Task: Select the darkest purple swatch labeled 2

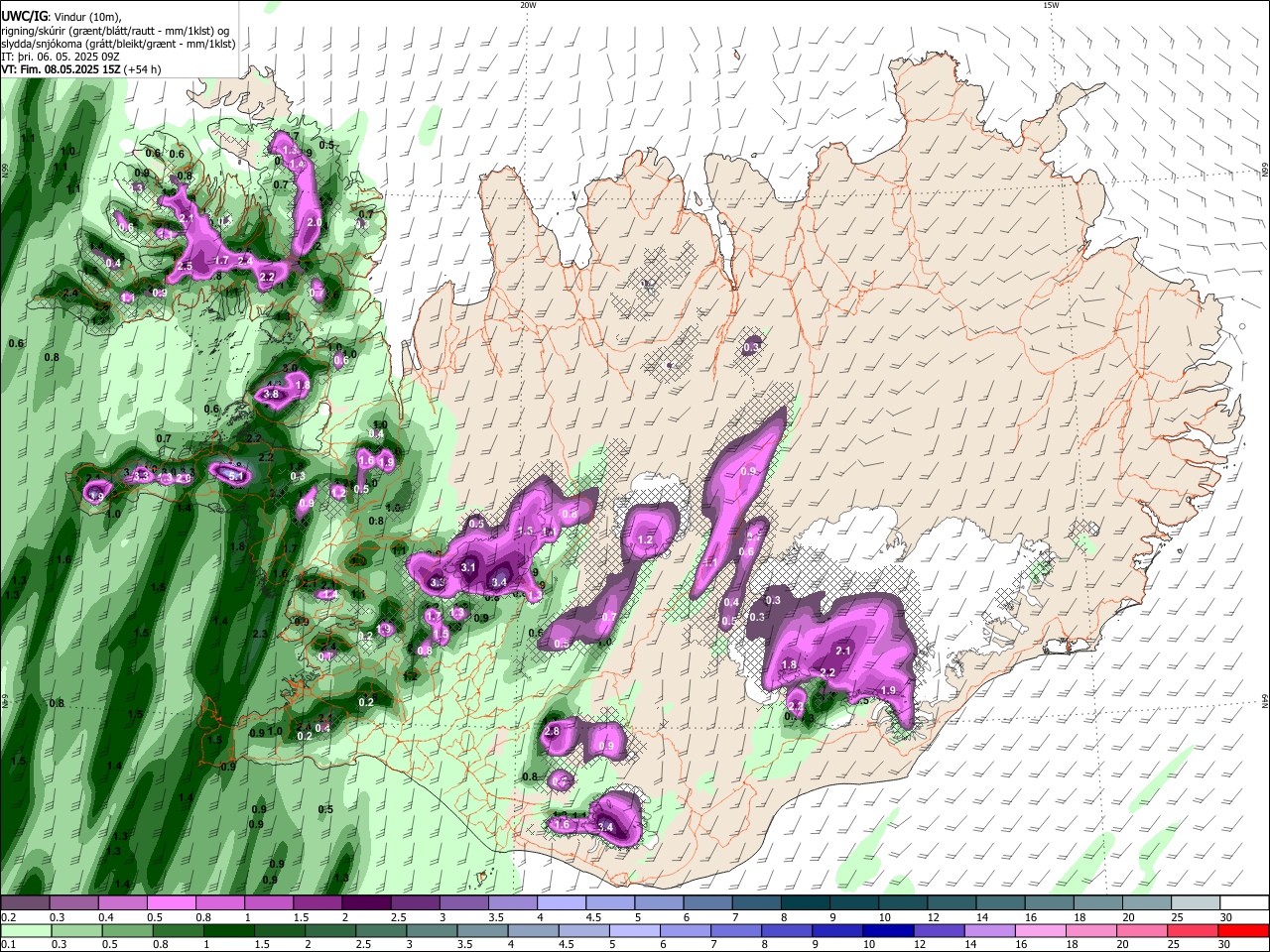Action: click(x=365, y=903)
